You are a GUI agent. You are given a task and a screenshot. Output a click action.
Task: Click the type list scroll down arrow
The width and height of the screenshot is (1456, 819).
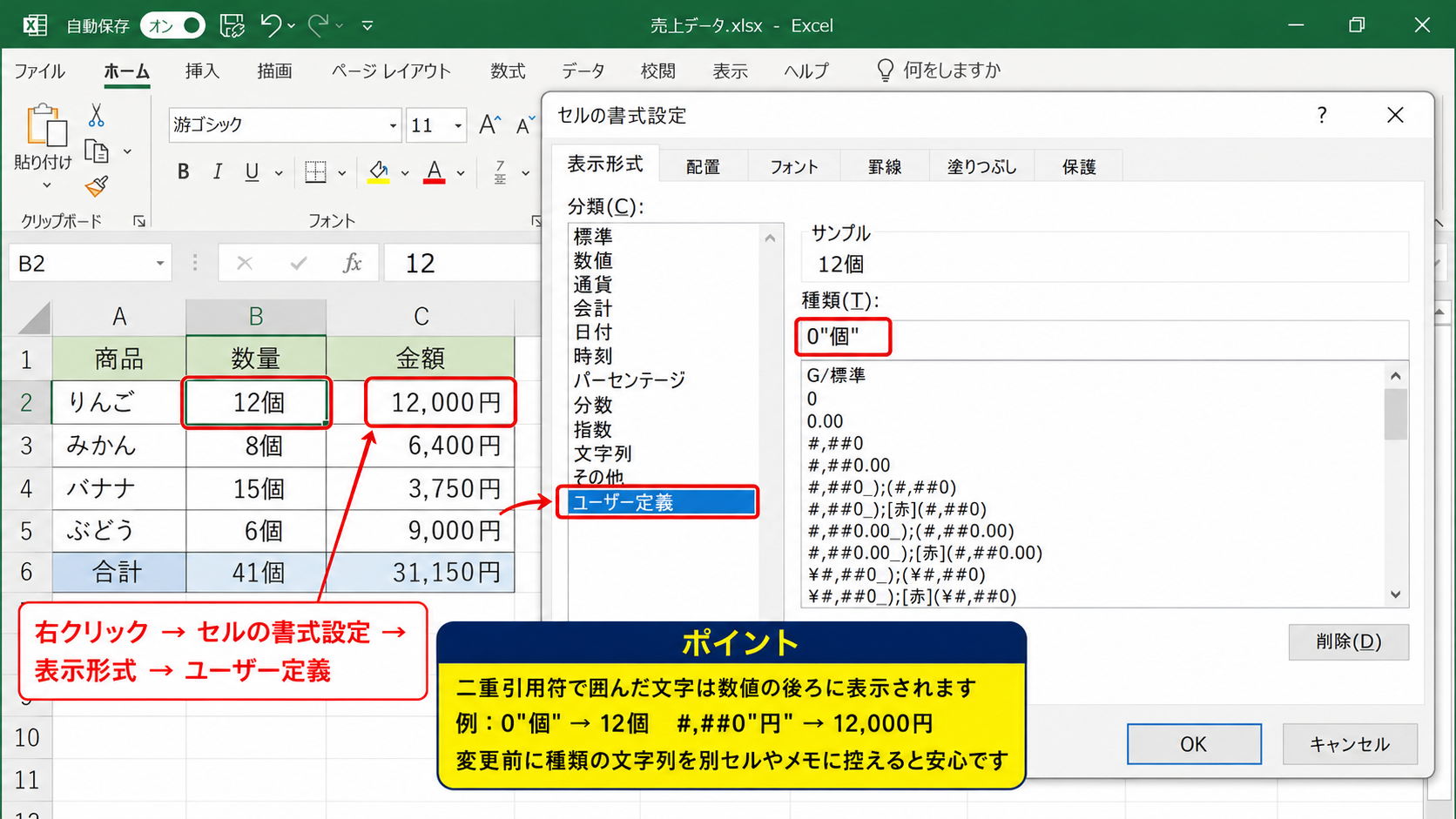pos(1396,595)
